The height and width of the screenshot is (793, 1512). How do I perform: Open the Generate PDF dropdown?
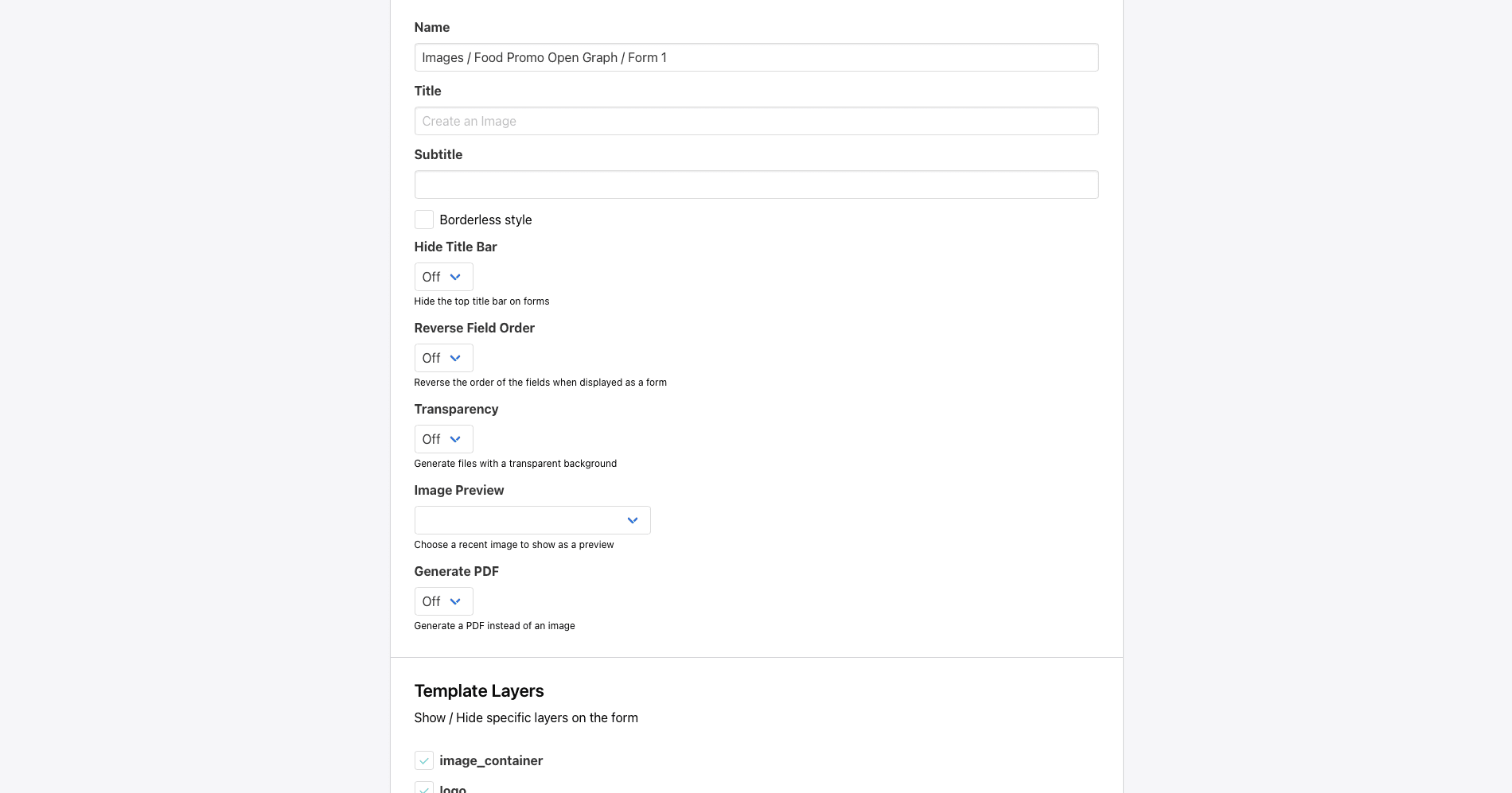(x=442, y=601)
